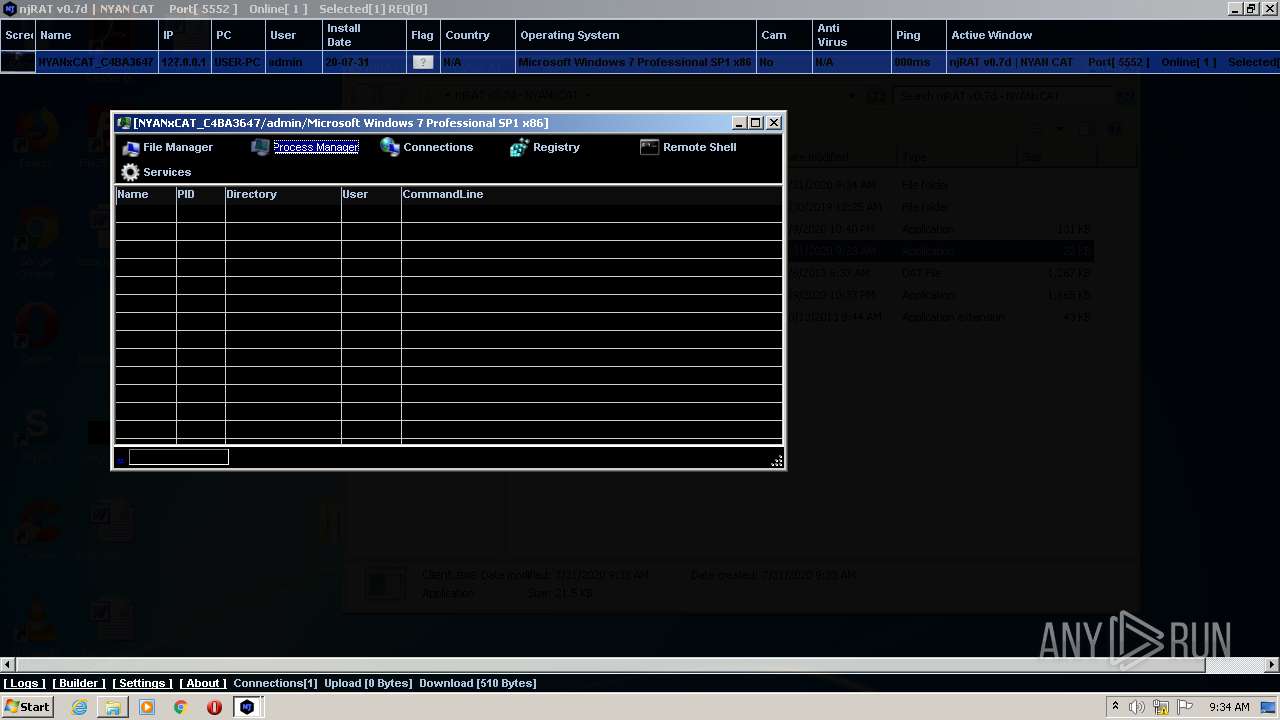
Task: Click the horizontal scrollbar right arrow
Action: (x=1272, y=664)
